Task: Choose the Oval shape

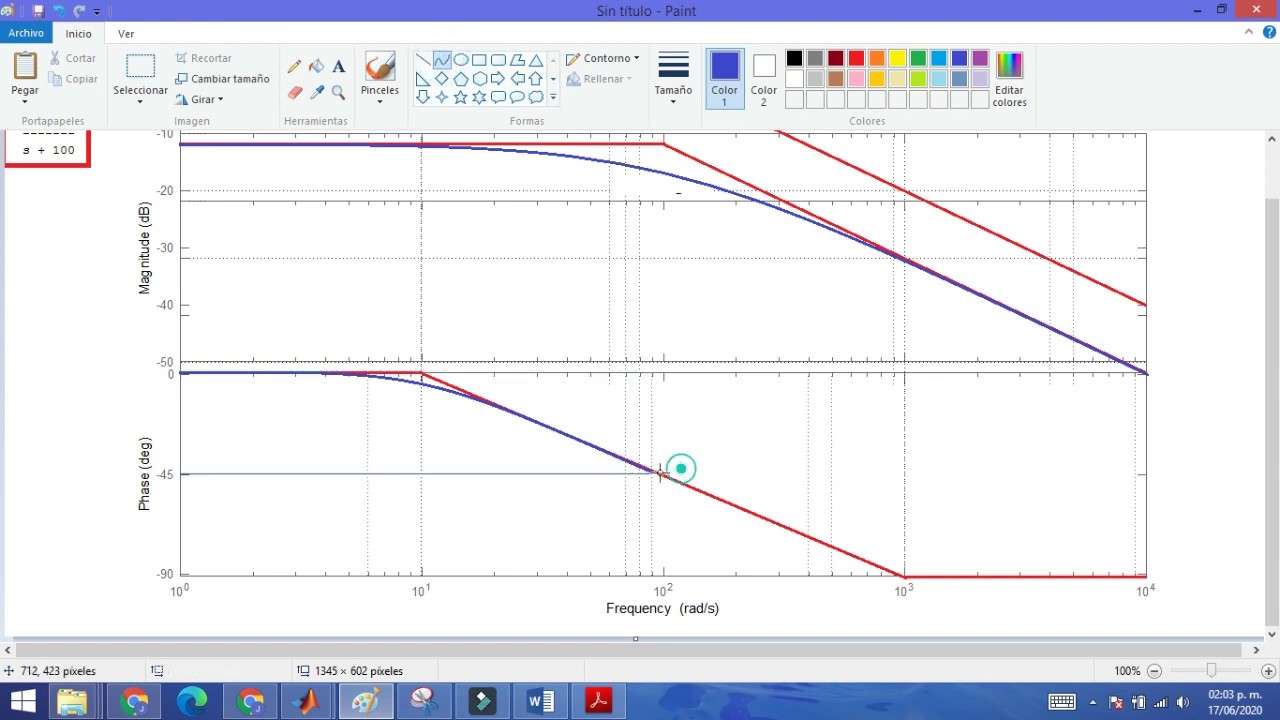Action: (461, 60)
